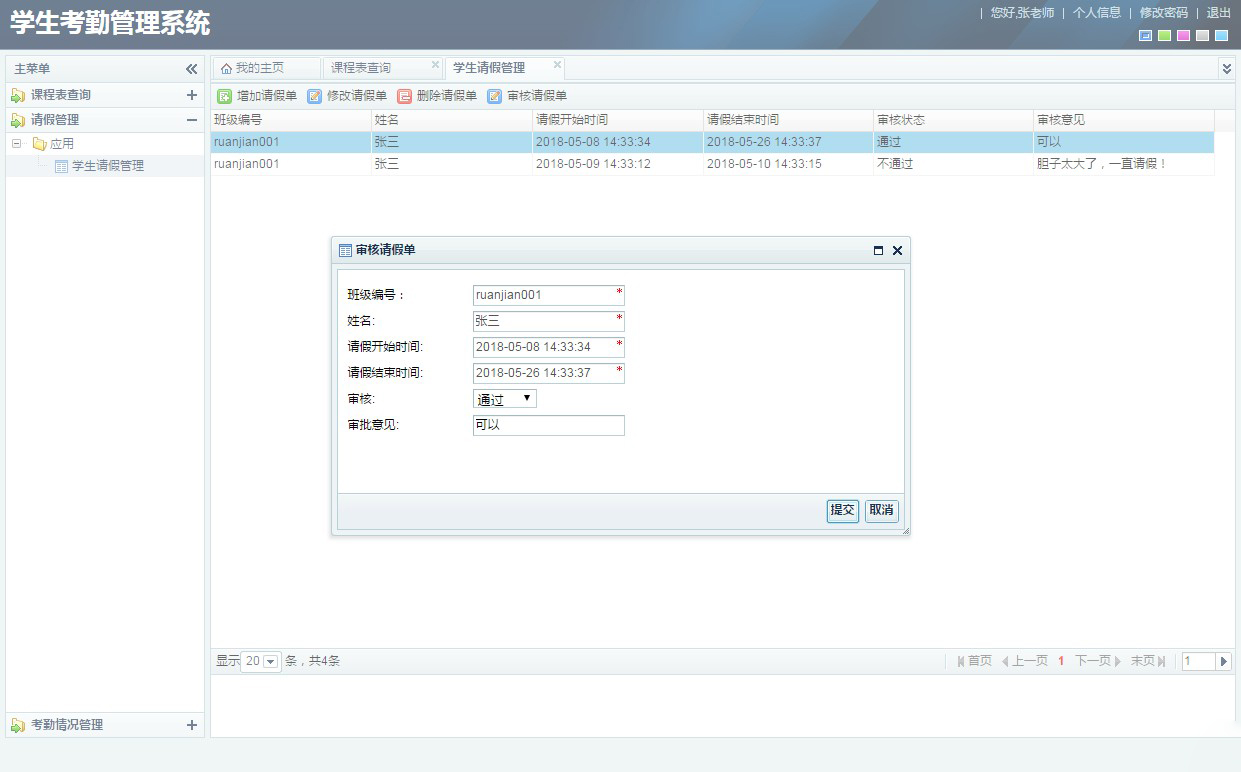Click the 增加请假单 add icon
This screenshot has height=772, width=1241.
click(225, 96)
